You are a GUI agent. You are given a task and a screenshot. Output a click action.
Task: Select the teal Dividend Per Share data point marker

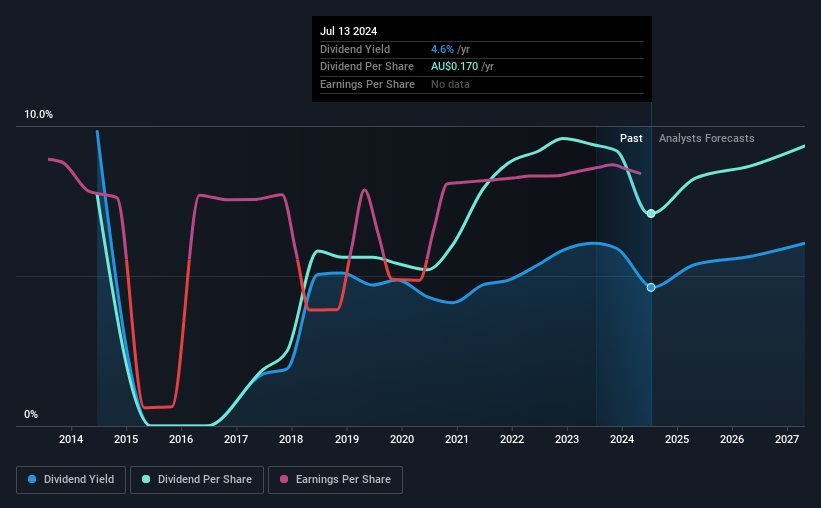tap(651, 214)
